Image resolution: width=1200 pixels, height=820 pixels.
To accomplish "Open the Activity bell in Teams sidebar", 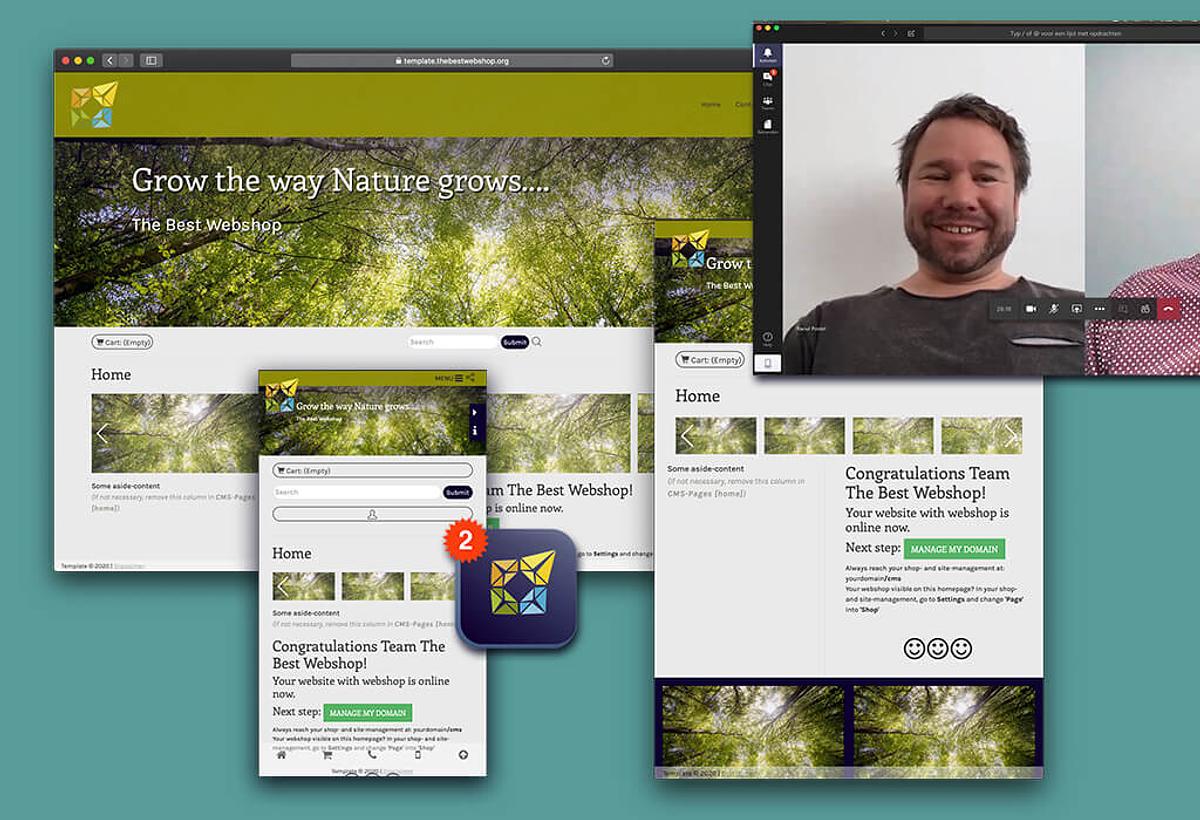I will [767, 54].
